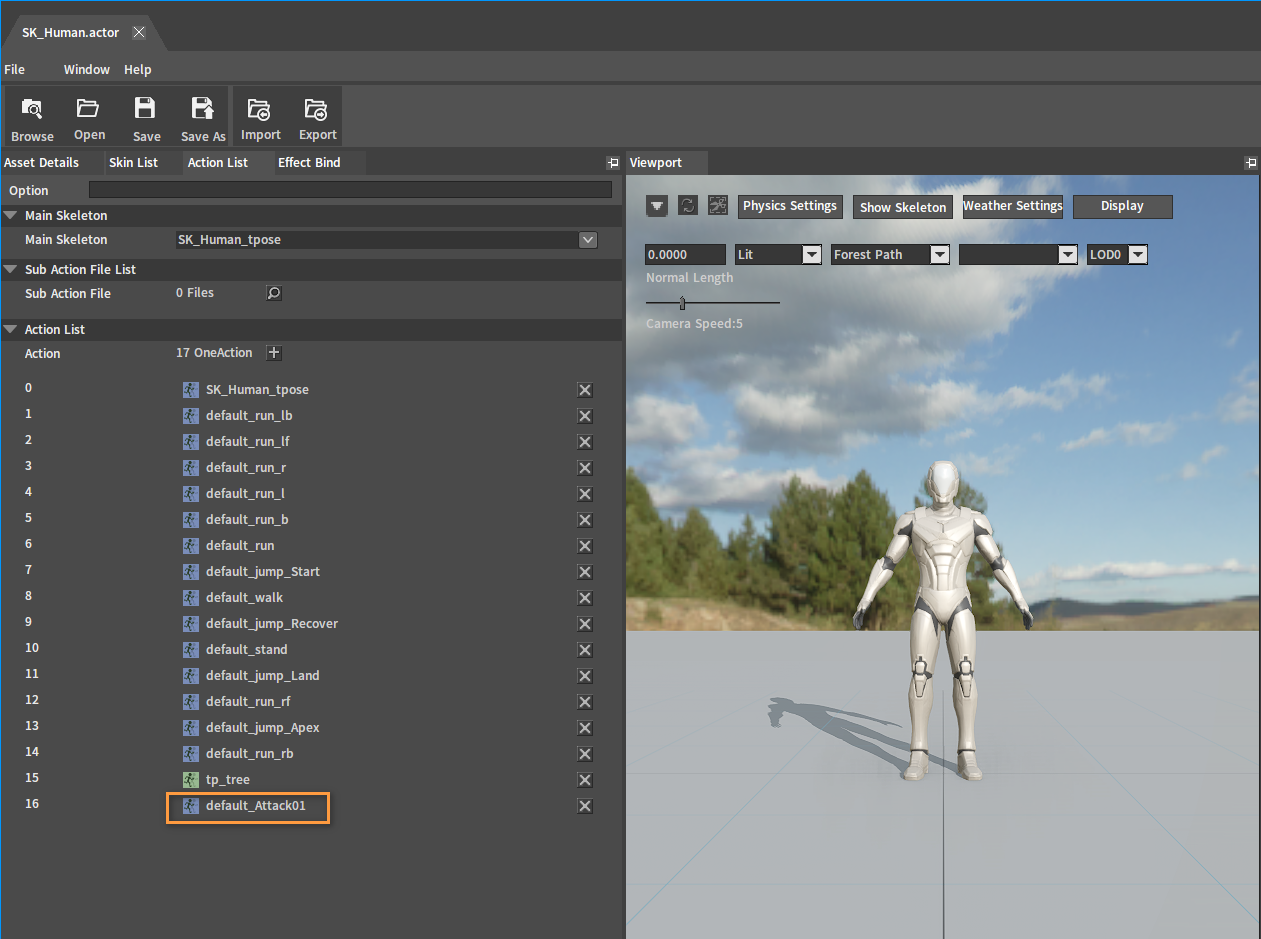The width and height of the screenshot is (1261, 939).
Task: Click the X on the default_run row
Action: click(585, 546)
